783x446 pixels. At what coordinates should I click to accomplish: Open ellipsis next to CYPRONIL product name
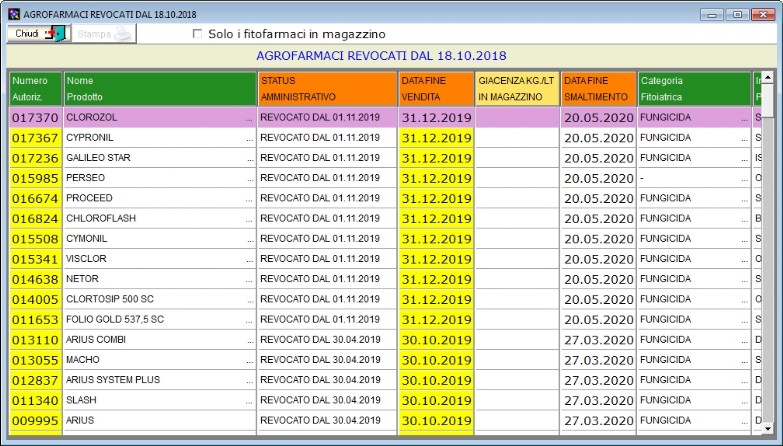[x=249, y=138]
